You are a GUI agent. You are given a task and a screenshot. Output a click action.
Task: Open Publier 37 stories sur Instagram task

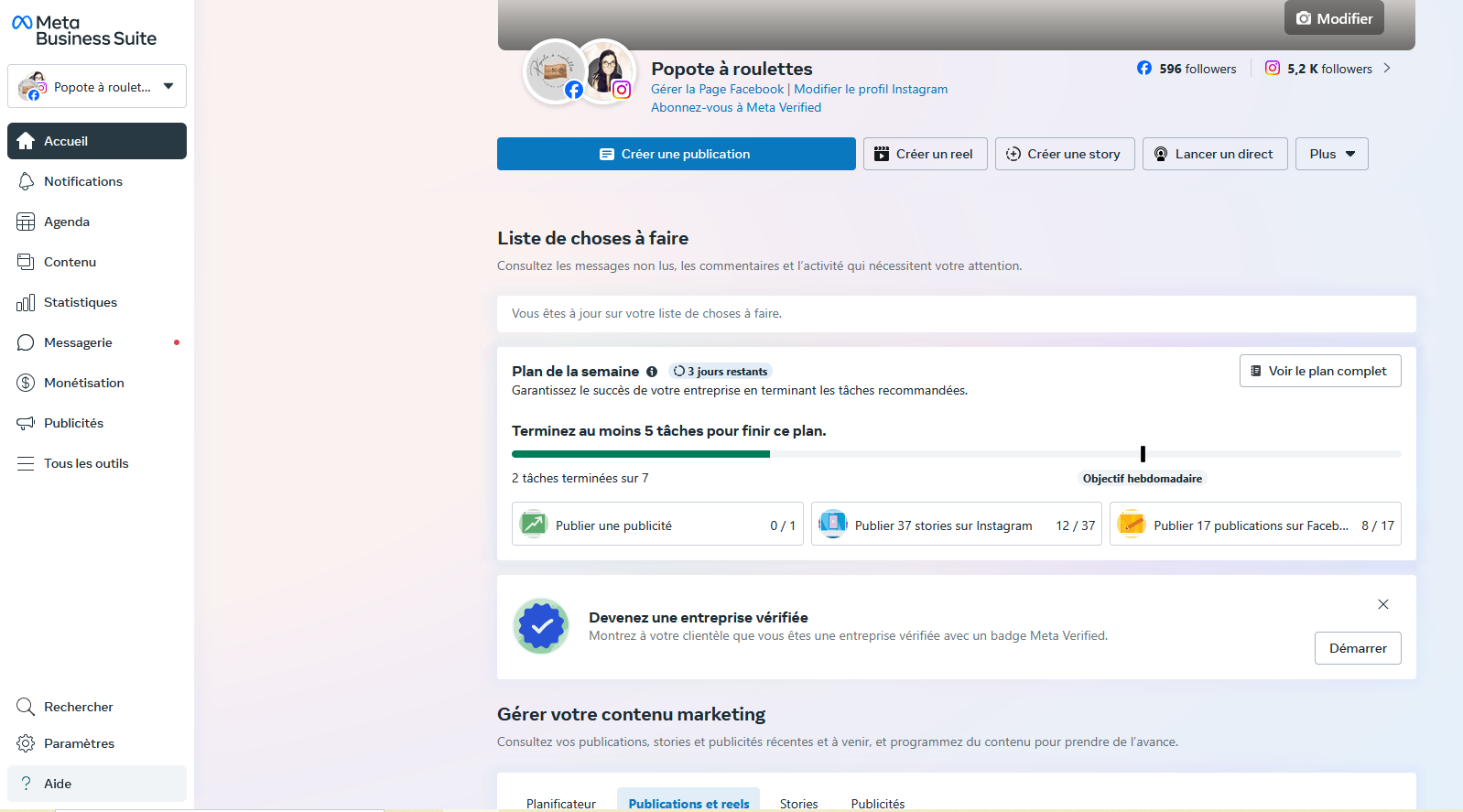(x=957, y=524)
